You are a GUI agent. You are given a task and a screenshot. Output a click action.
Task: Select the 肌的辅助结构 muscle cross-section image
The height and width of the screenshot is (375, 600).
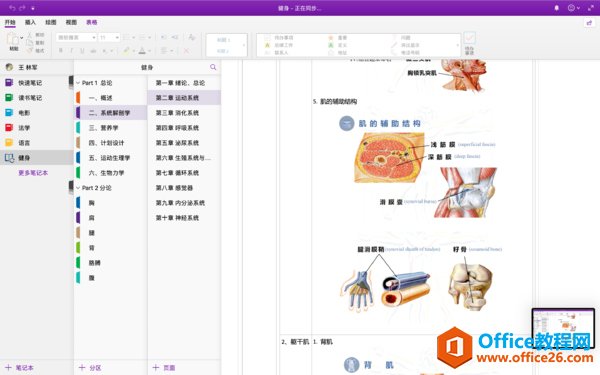pyautogui.click(x=389, y=157)
